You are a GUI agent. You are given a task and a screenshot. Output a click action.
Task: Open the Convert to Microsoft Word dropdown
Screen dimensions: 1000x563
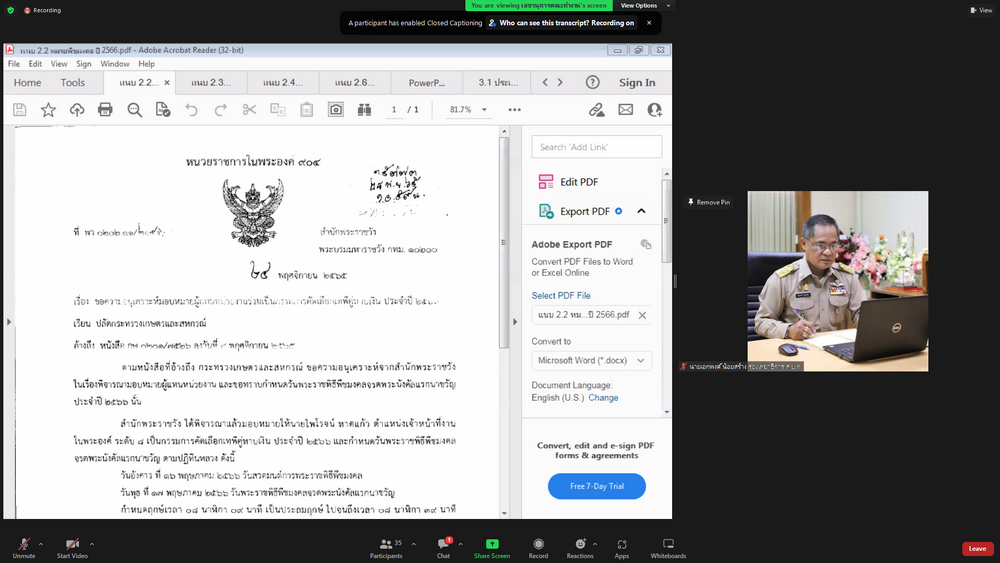click(x=592, y=360)
